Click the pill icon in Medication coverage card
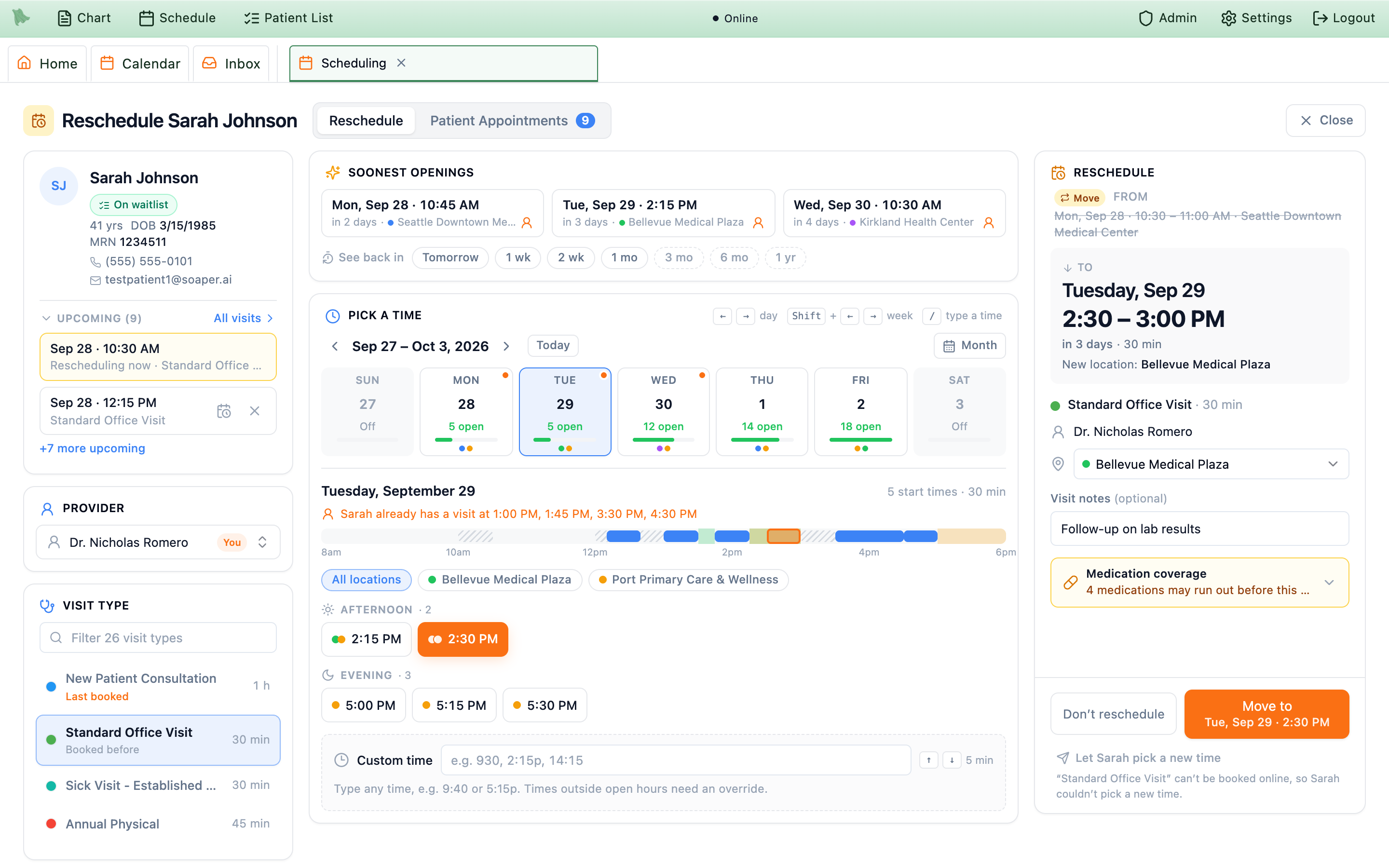1389x868 pixels. (1071, 582)
